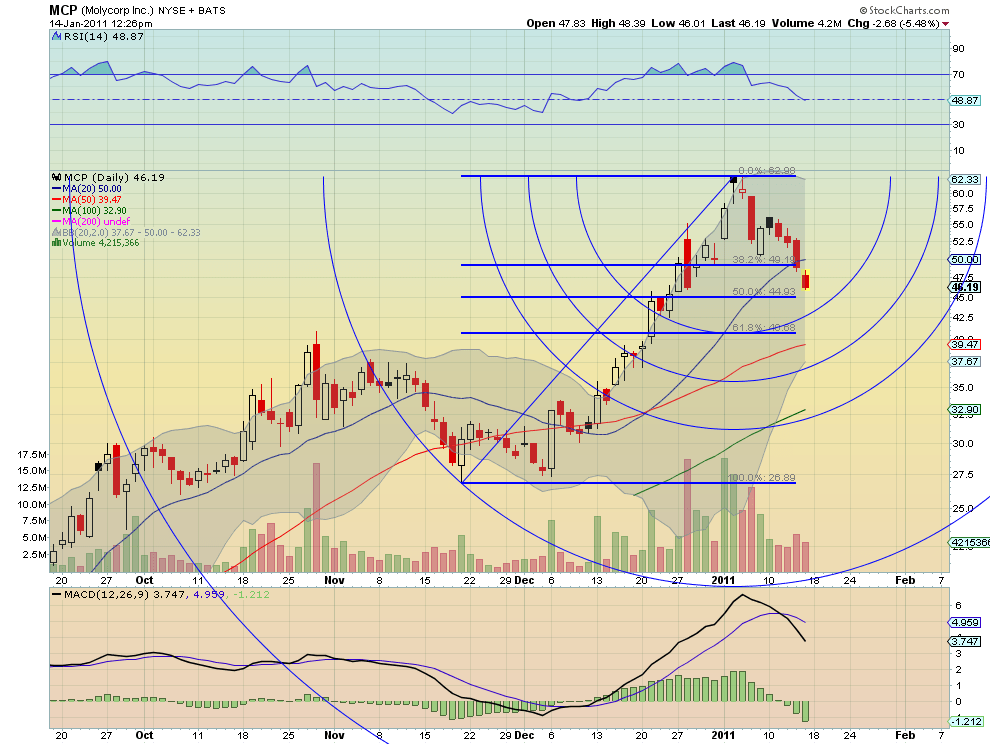Click the 50.00 MA price tag on axis
This screenshot has width=990, height=744.
[x=965, y=260]
